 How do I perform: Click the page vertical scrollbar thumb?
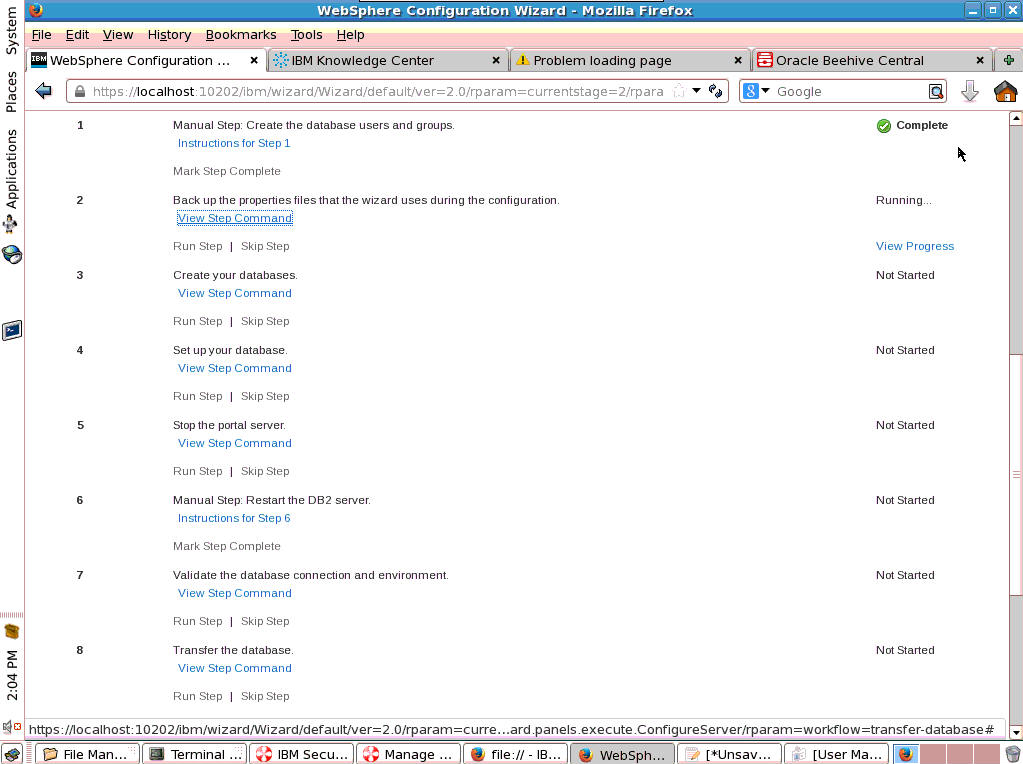coord(1015,474)
